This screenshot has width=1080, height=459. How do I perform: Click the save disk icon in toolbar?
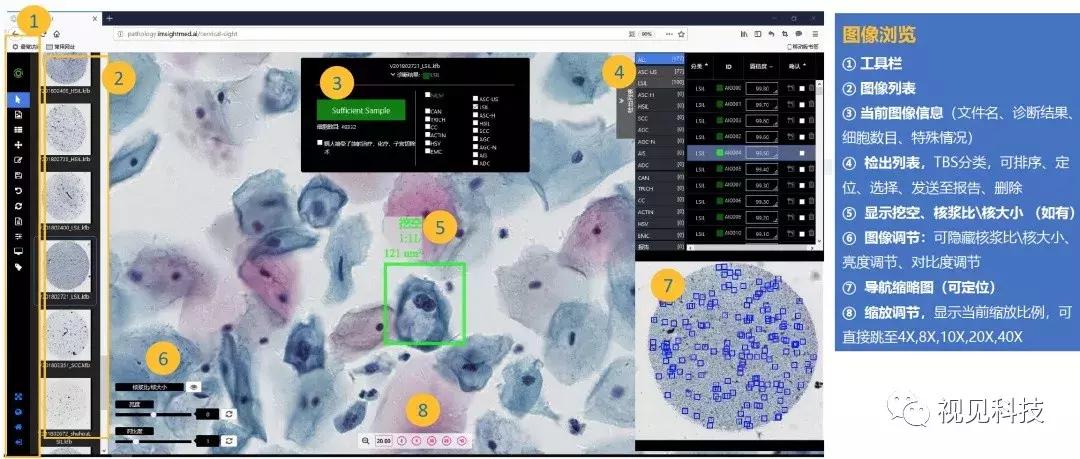click(x=18, y=175)
